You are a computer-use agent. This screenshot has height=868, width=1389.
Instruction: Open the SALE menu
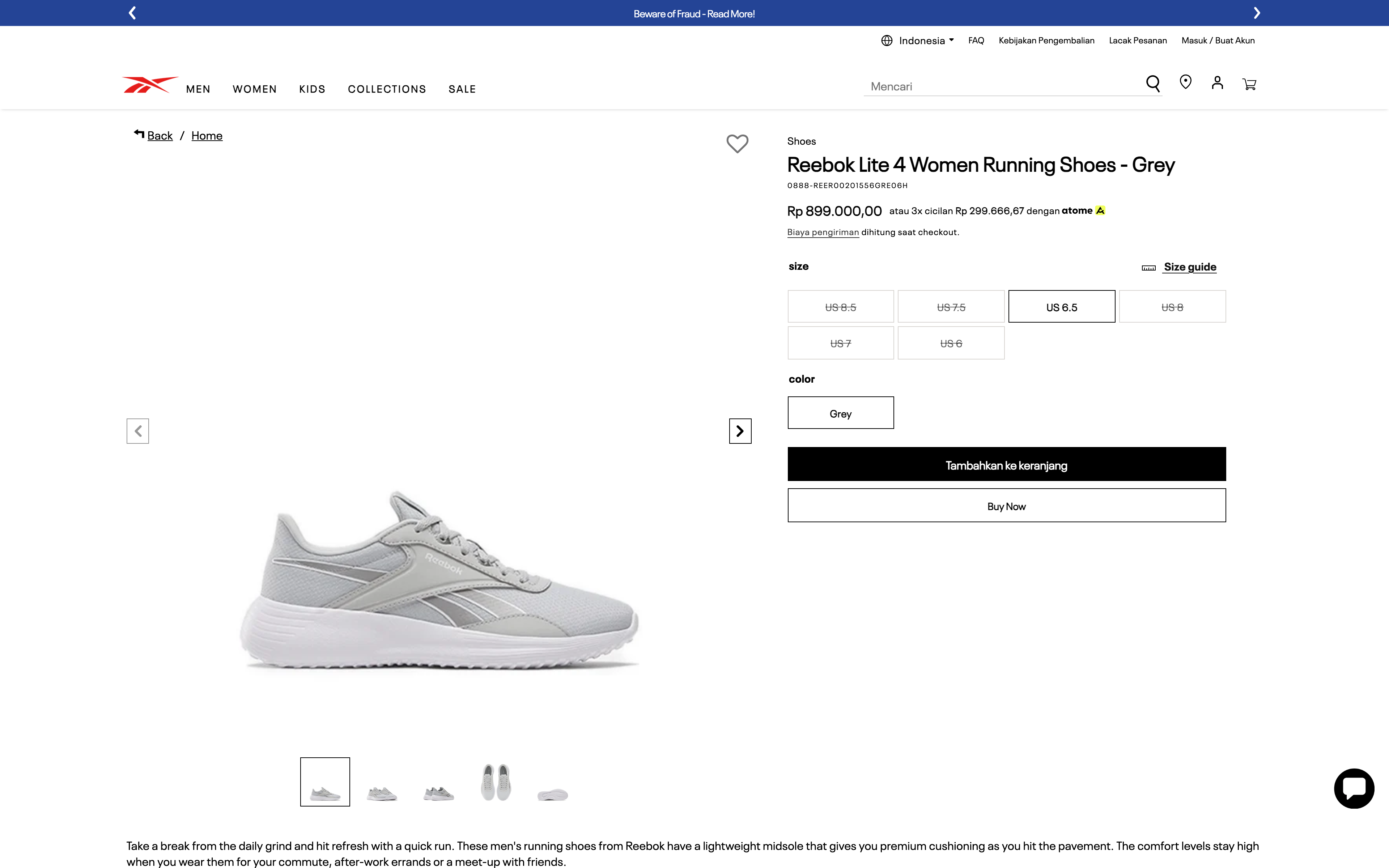(x=462, y=89)
